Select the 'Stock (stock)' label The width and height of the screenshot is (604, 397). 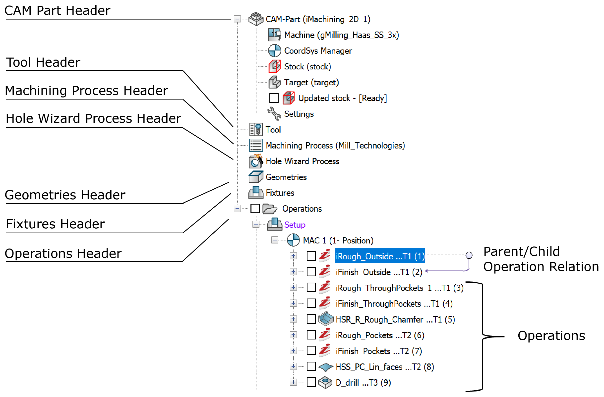(308, 66)
